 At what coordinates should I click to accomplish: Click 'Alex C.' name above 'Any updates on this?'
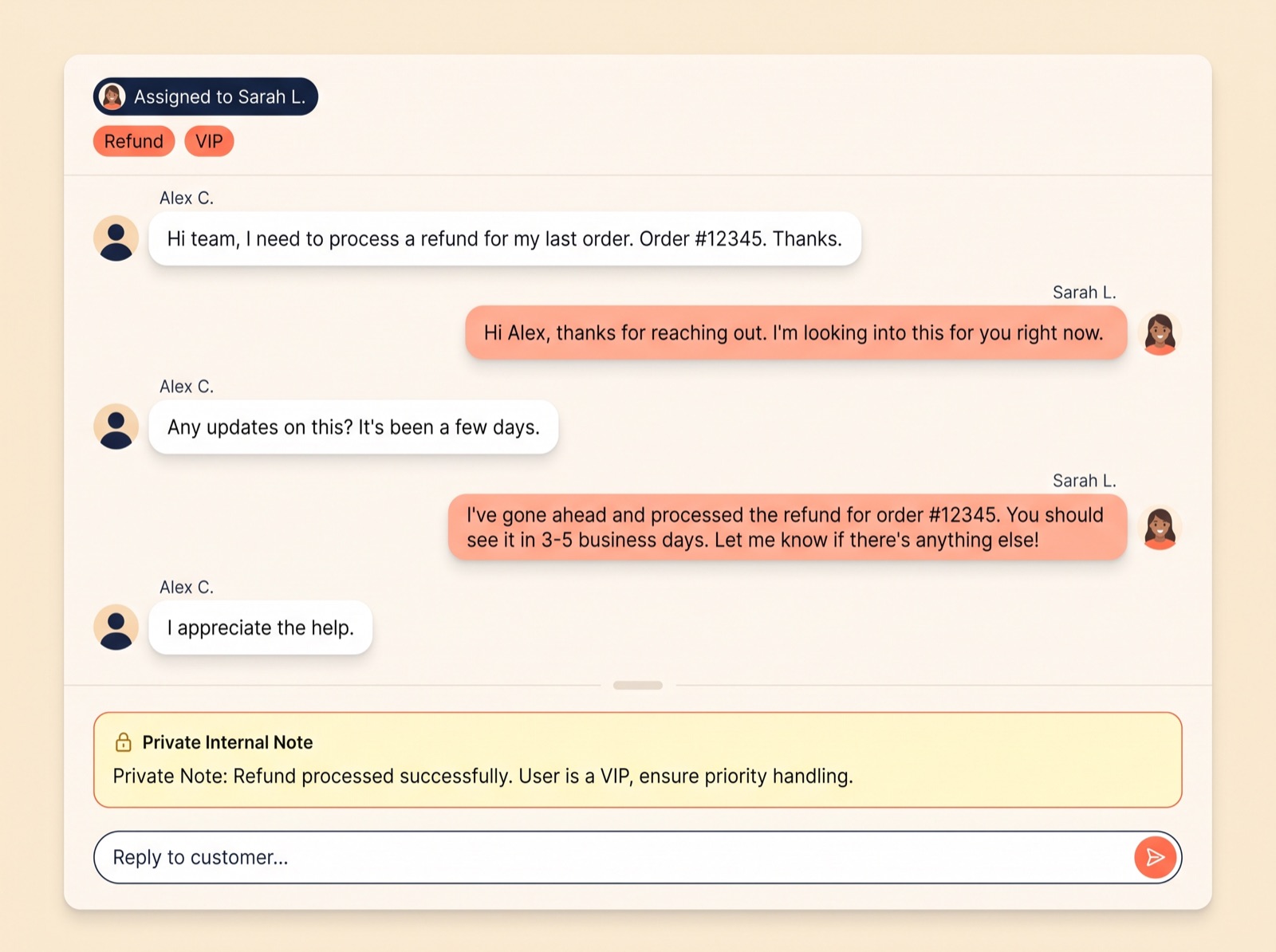coord(187,386)
